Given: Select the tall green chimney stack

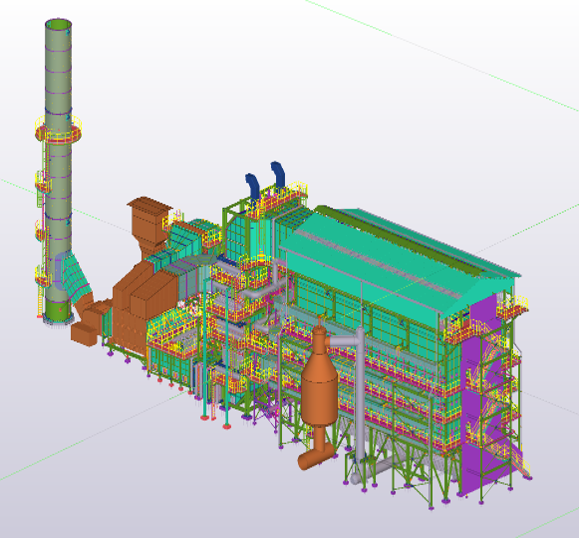Looking at the screenshot, I should [x=58, y=170].
